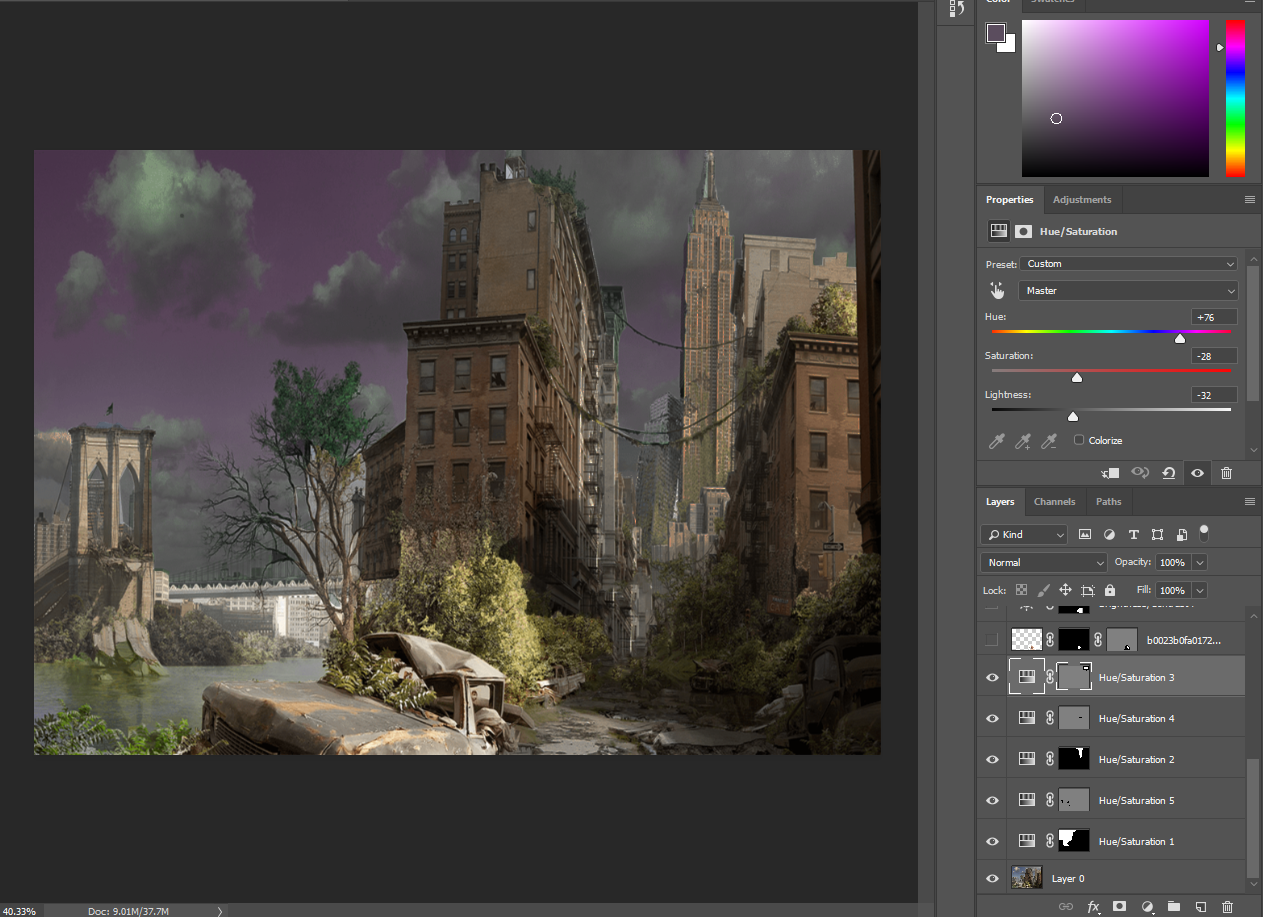Toggle visibility of Layer 0

[991, 878]
